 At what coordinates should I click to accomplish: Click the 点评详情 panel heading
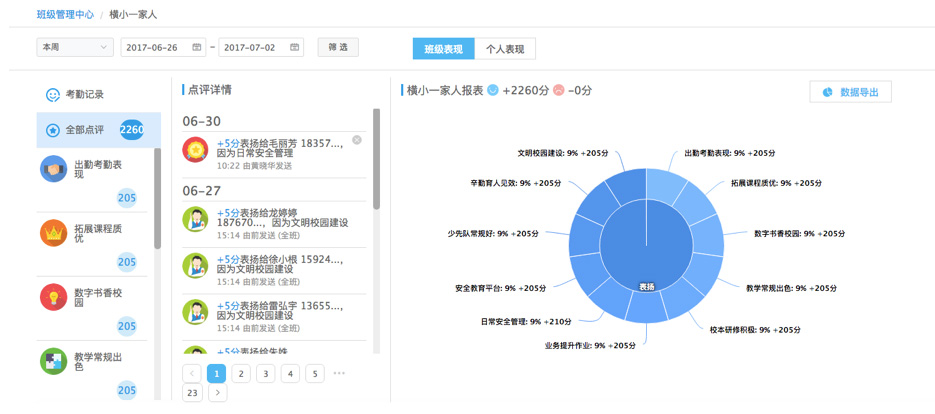[x=209, y=90]
